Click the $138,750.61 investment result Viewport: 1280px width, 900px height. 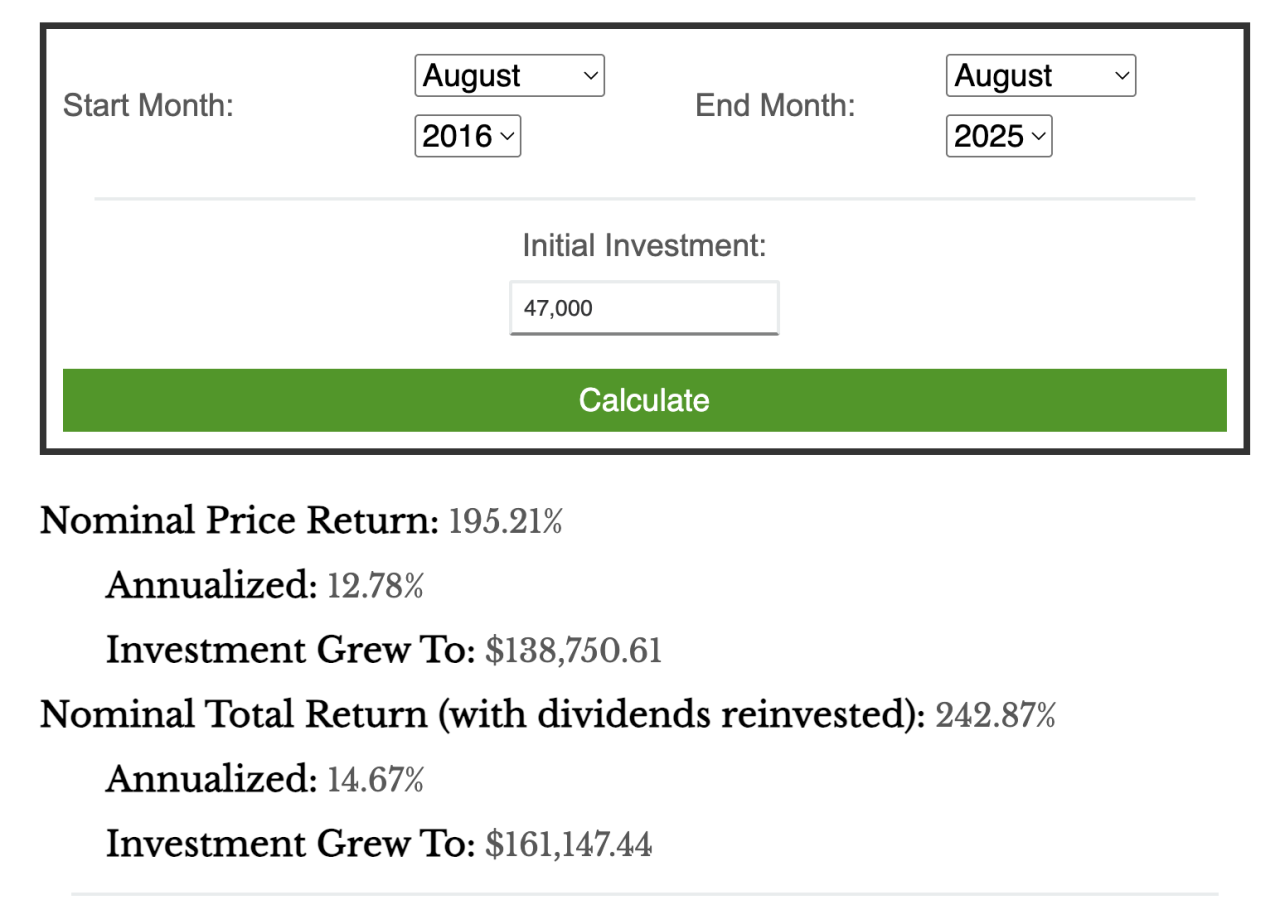click(x=573, y=651)
